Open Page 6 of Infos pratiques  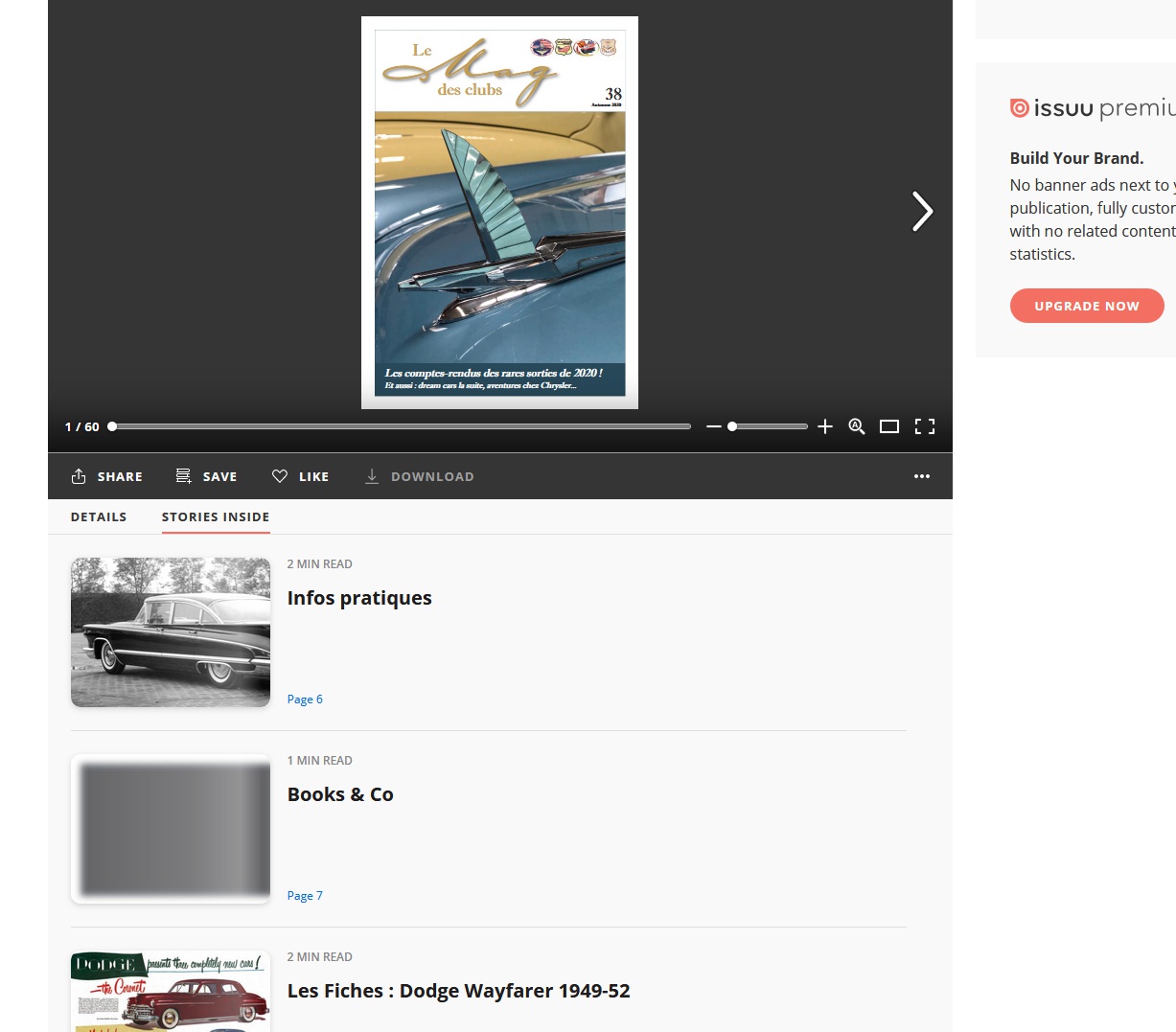click(x=305, y=699)
